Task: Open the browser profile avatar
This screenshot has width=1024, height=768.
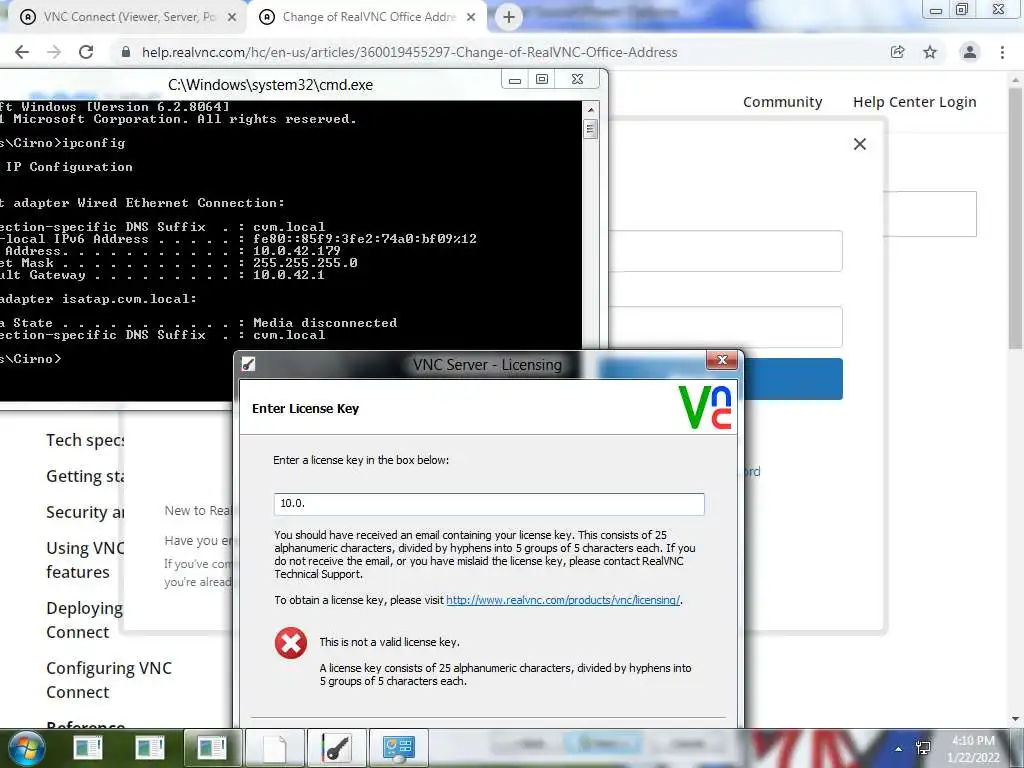Action: coord(970,52)
